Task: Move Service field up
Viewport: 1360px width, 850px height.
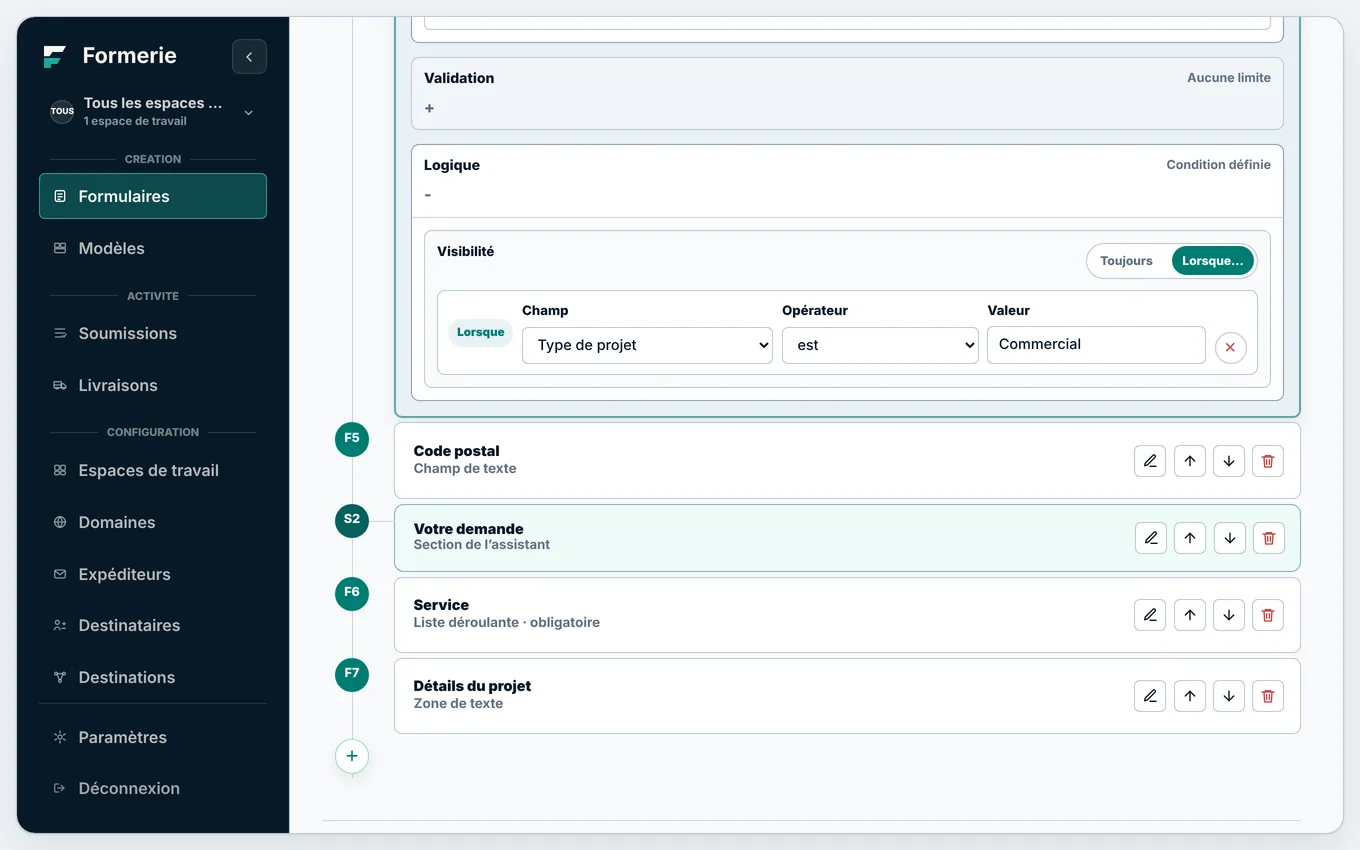Action: pyautogui.click(x=1189, y=615)
